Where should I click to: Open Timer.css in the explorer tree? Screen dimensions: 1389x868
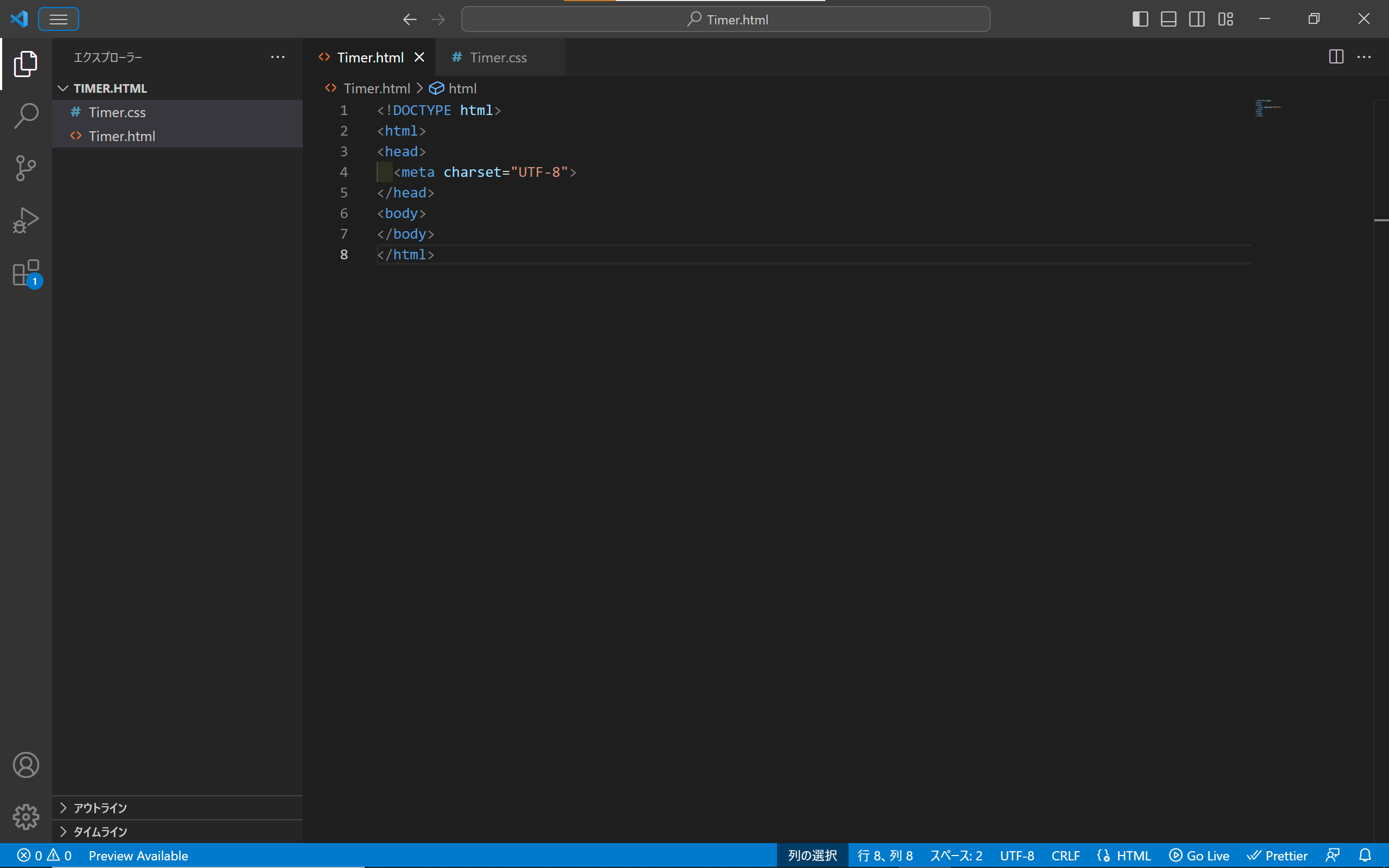[x=177, y=112]
